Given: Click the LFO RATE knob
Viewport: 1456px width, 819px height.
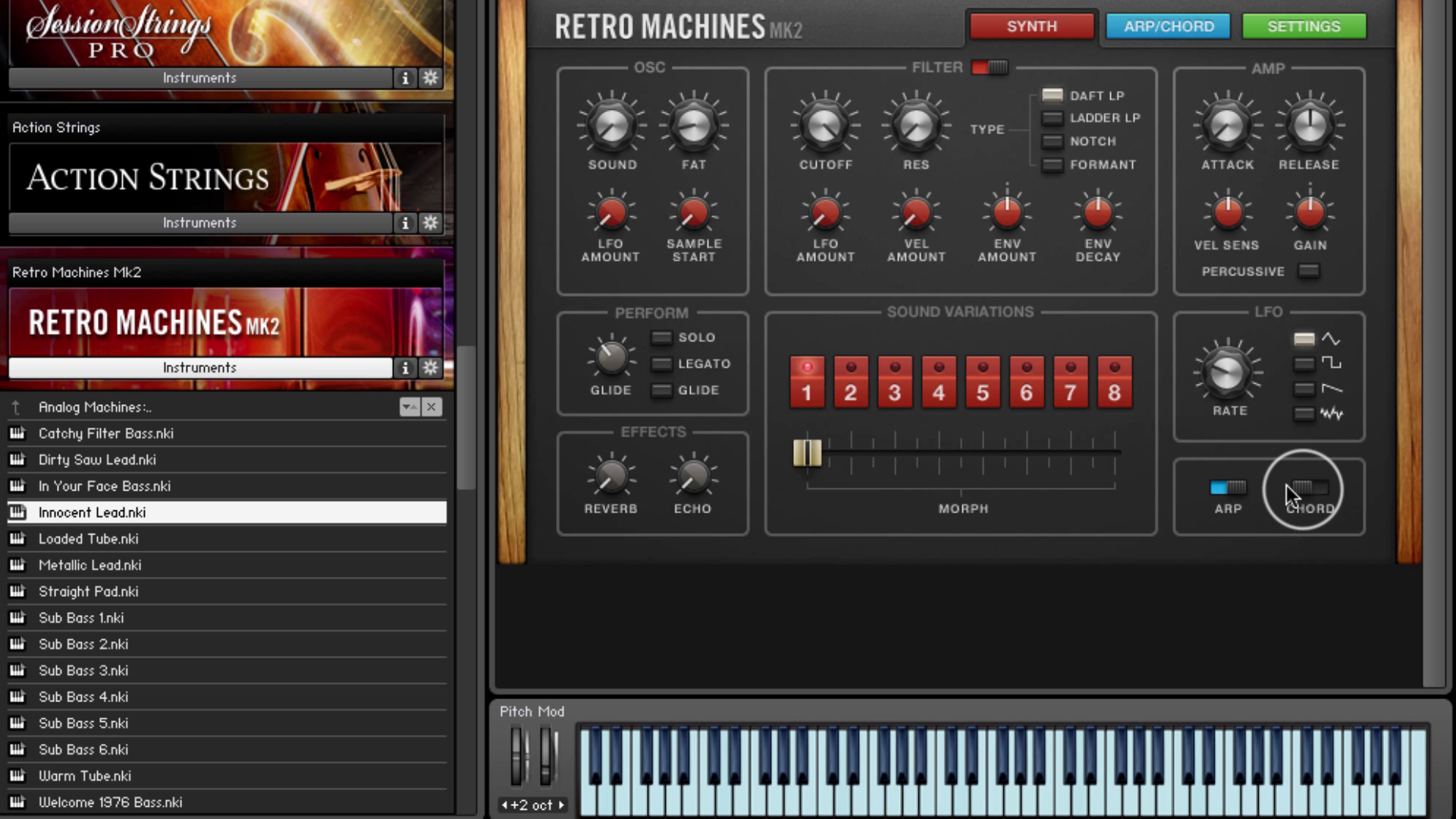Looking at the screenshot, I should [1228, 373].
